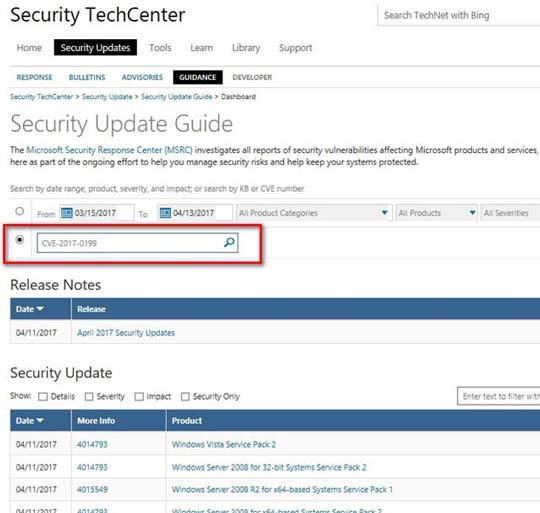
Task: Open KB article 4015549 link
Action: click(x=92, y=489)
